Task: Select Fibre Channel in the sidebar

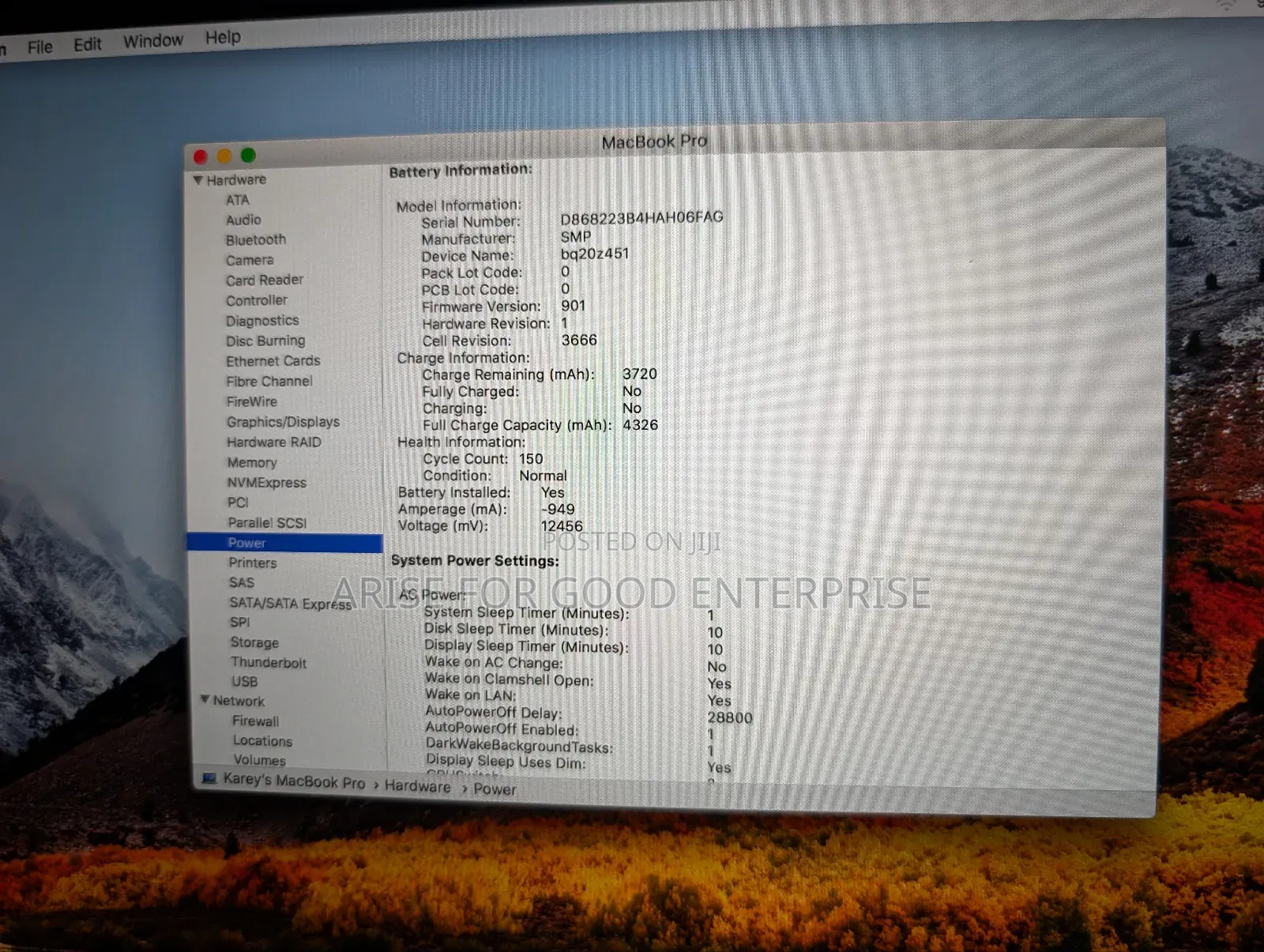Action: [269, 381]
